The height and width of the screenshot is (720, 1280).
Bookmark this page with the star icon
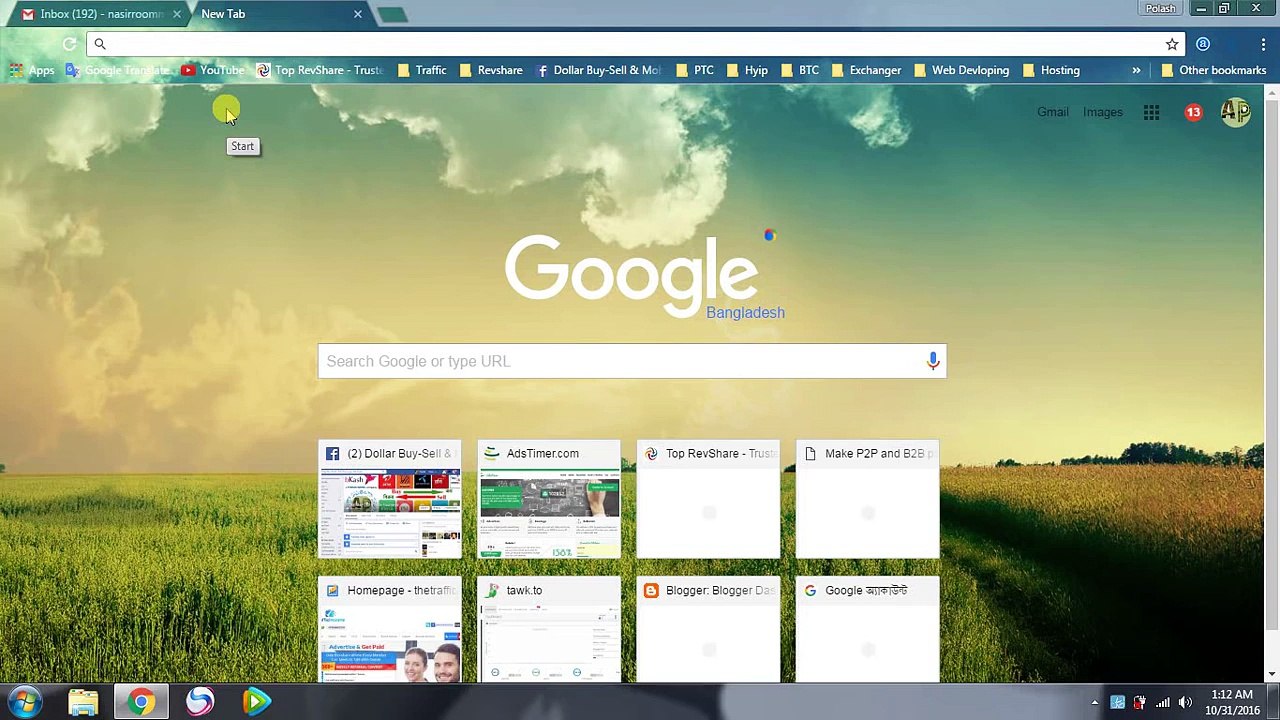(1172, 44)
